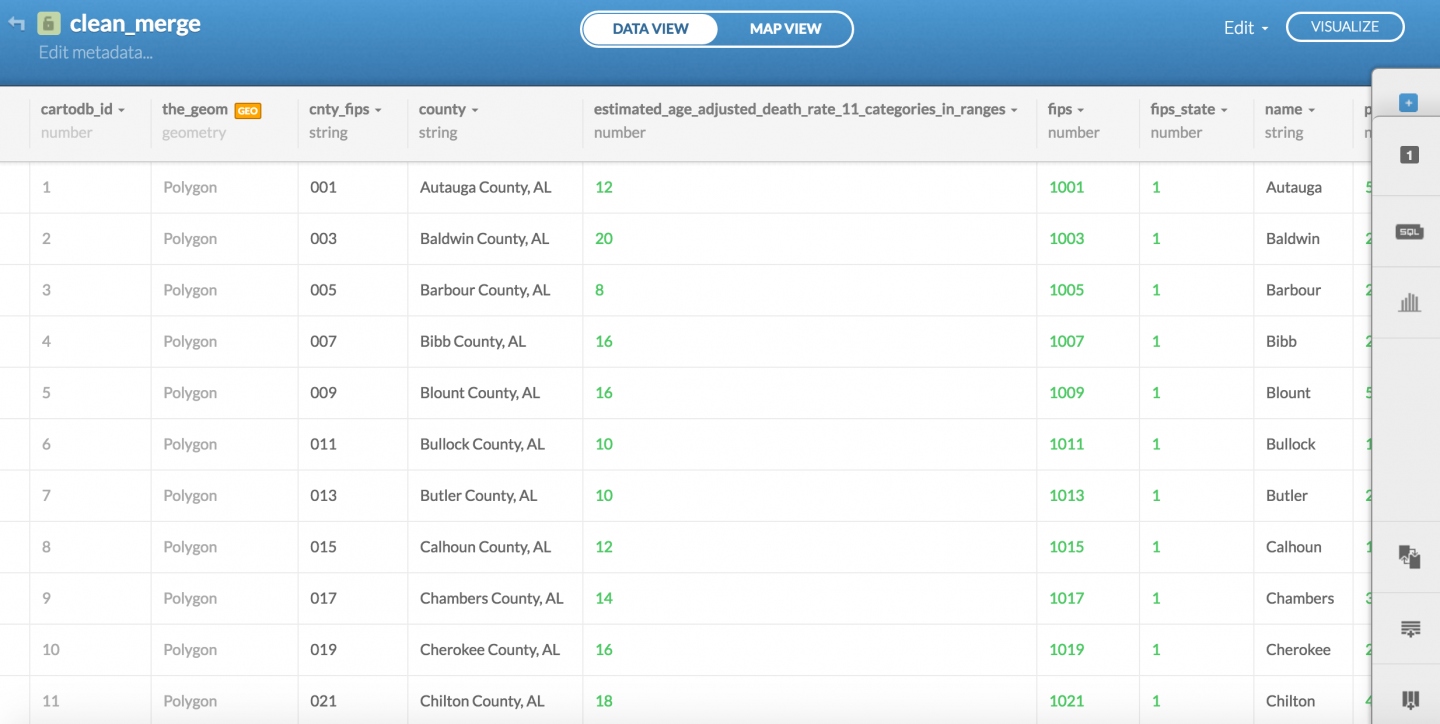Viewport: 1440px width, 724px height.
Task: Click the merge datasets sidebar icon
Action: (1409, 557)
